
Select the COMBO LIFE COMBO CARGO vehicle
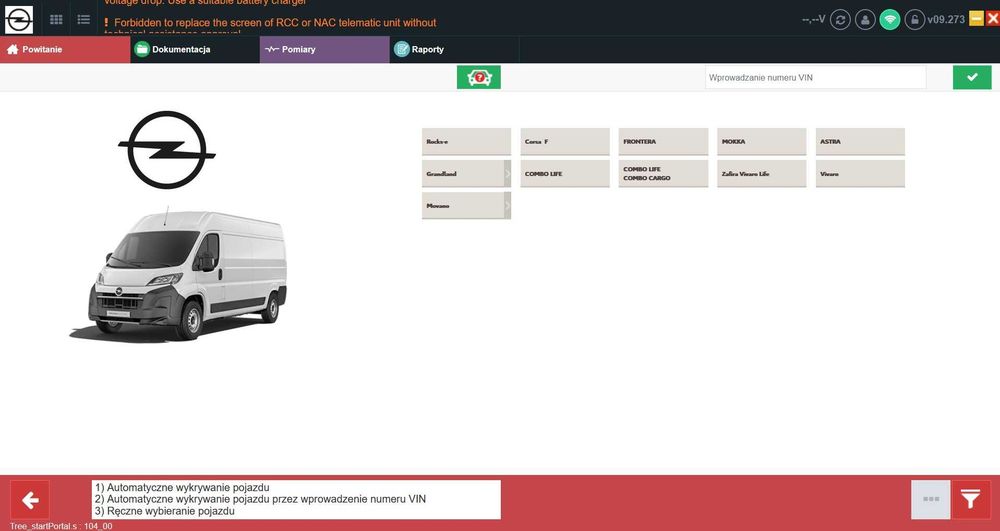pyautogui.click(x=663, y=173)
